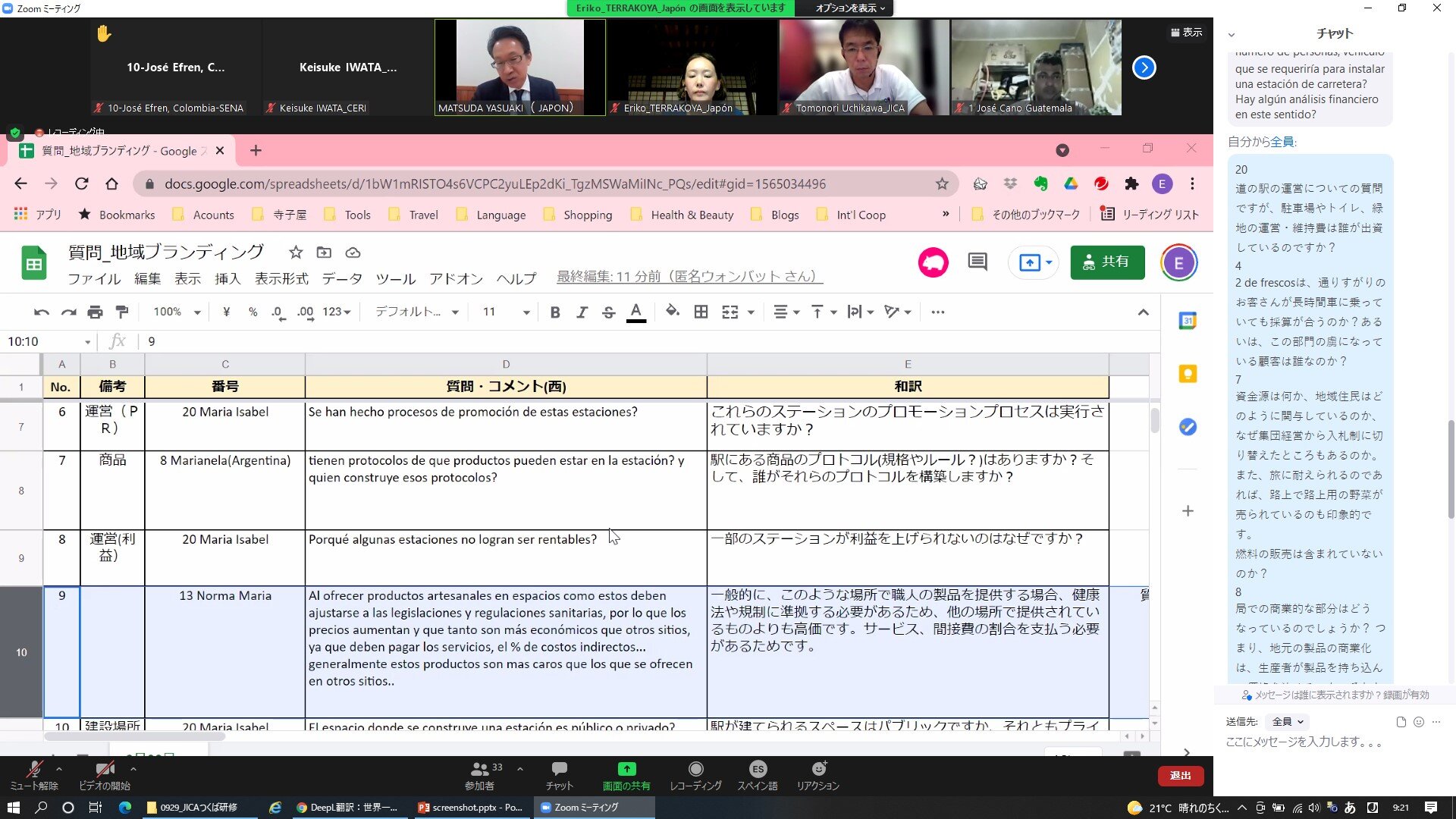Screen dimensions: 1456x819
Task: Click the chat message input field
Action: pos(1332,742)
